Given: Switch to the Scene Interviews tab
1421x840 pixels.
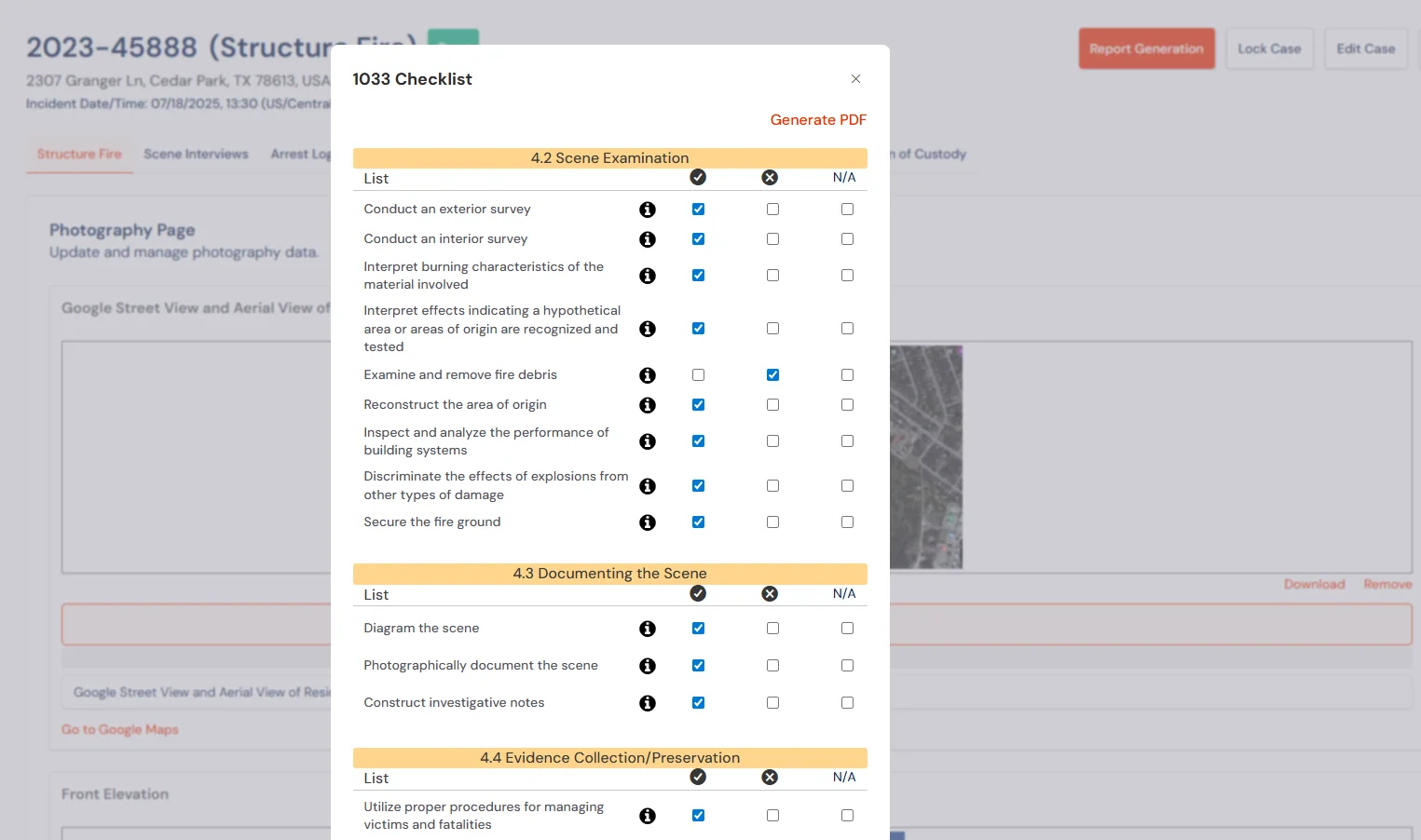Looking at the screenshot, I should [x=196, y=154].
